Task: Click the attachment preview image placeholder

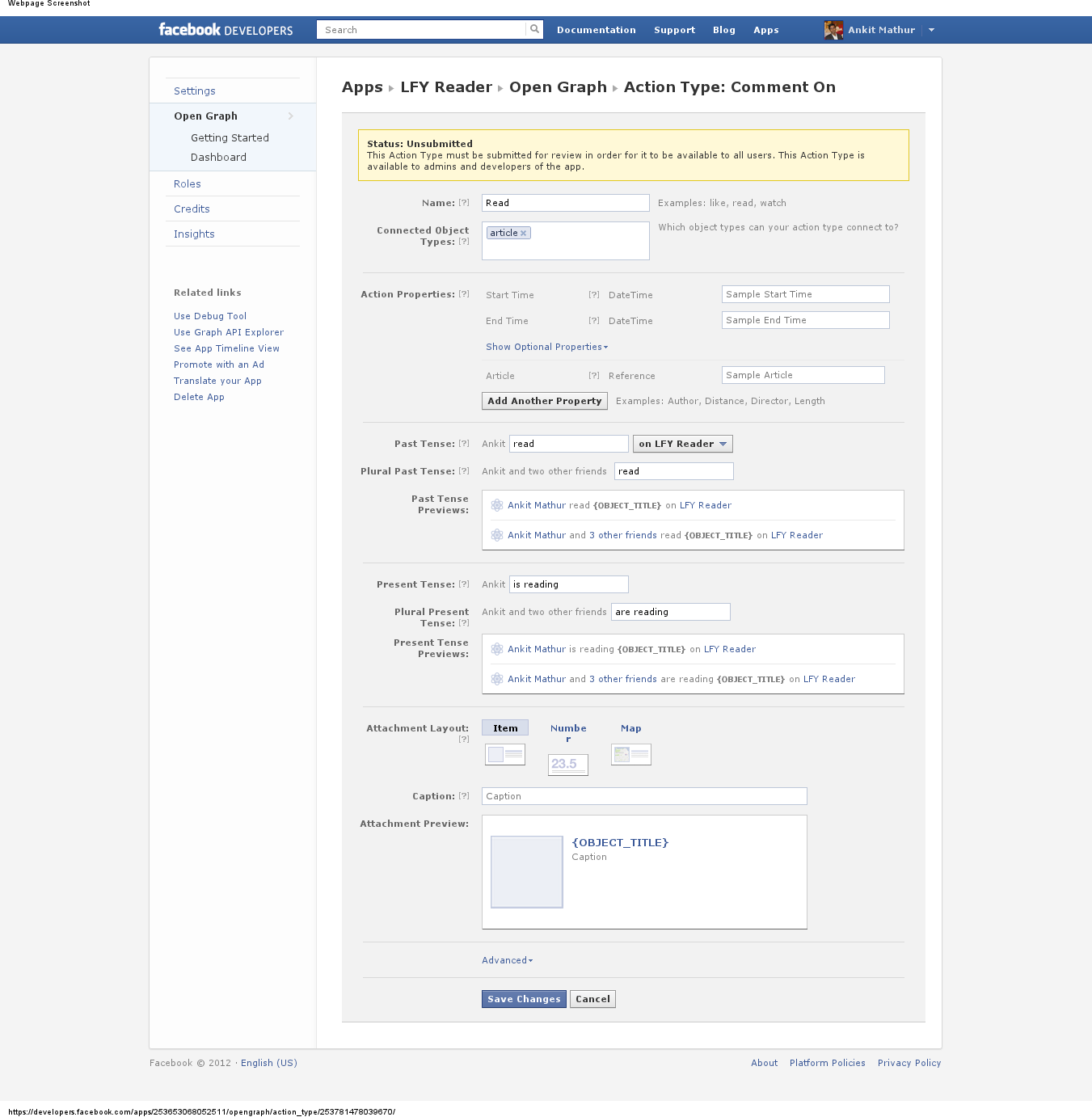Action: point(527,872)
